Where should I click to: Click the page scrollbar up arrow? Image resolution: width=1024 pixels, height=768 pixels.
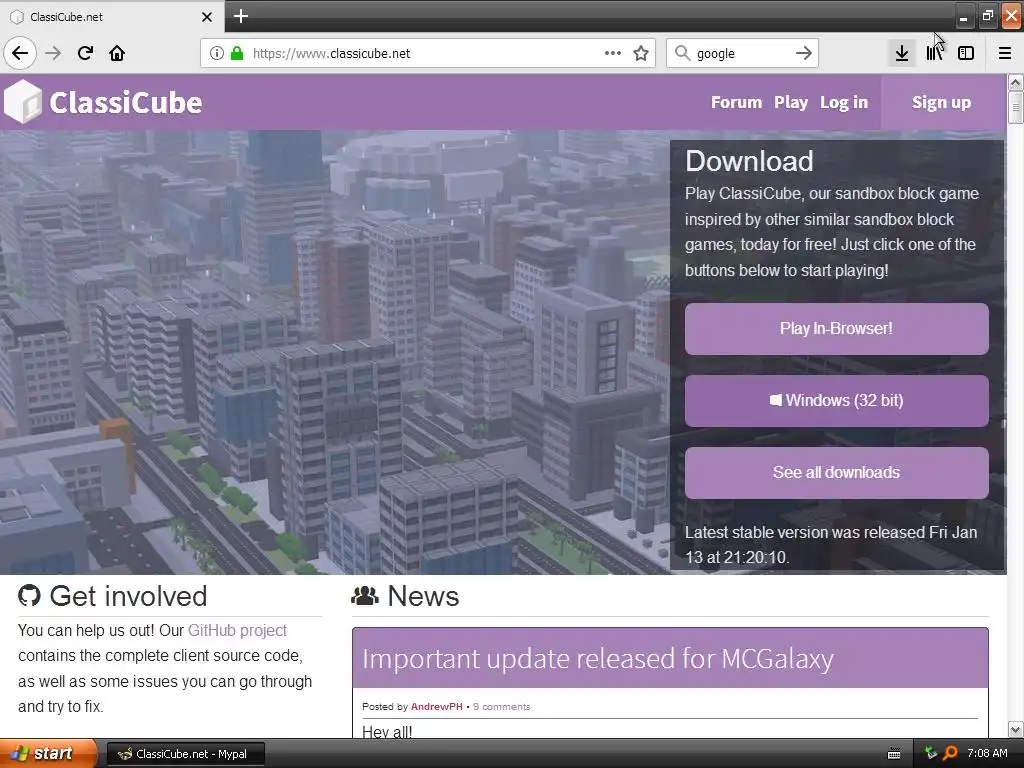click(x=1015, y=82)
